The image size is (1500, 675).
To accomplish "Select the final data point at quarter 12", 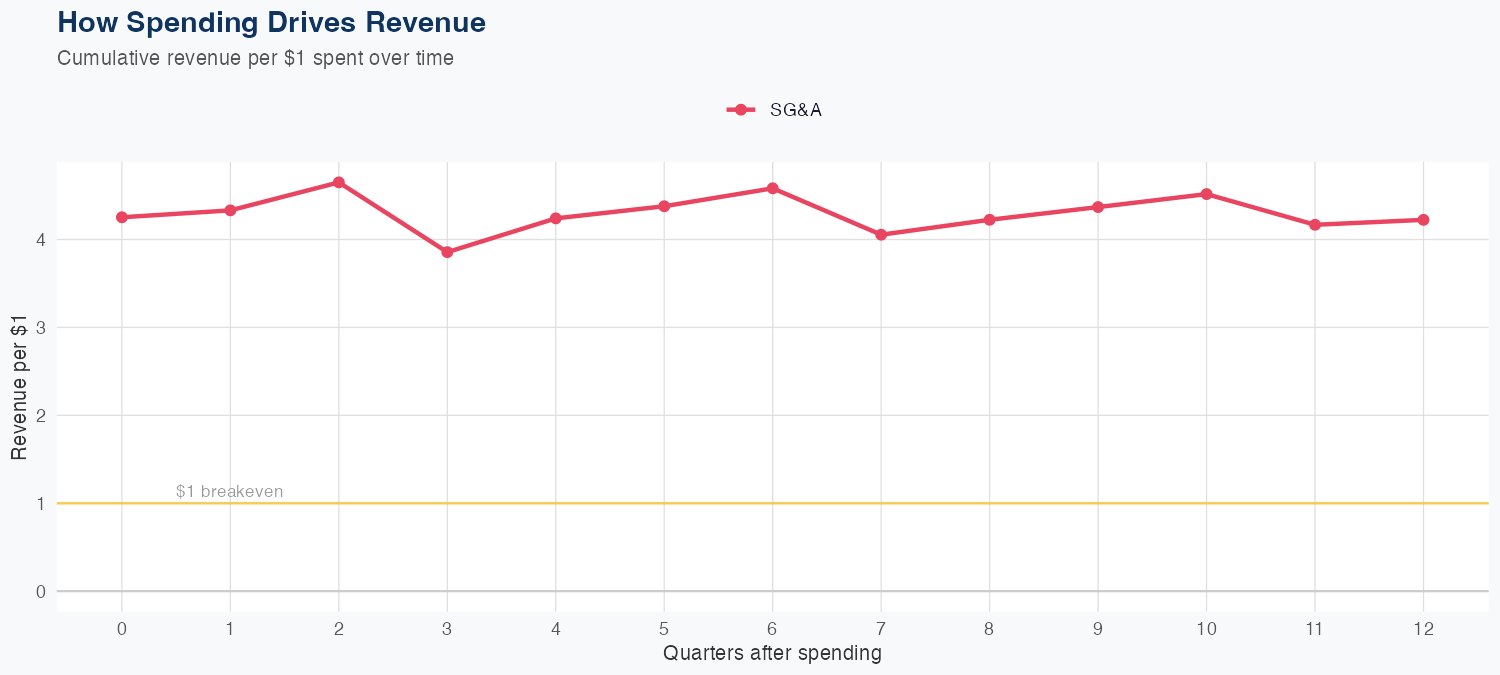I will tap(1424, 220).
